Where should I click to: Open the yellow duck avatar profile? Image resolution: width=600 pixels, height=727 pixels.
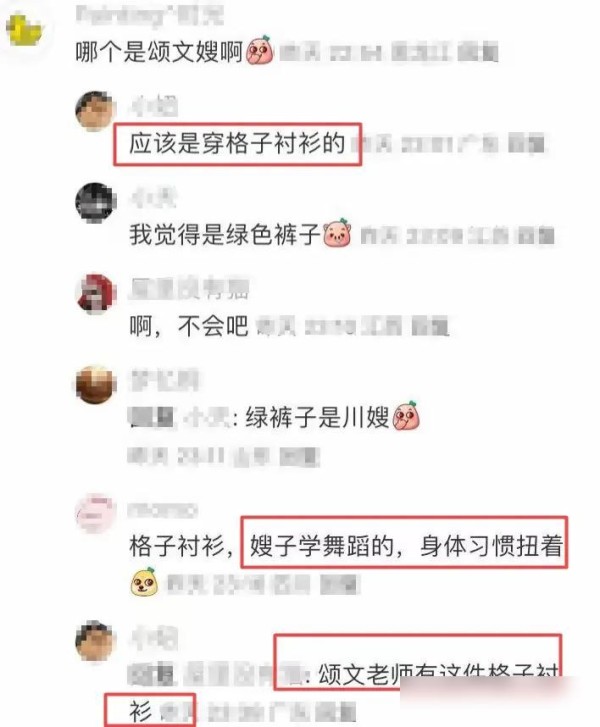[x=24, y=29]
